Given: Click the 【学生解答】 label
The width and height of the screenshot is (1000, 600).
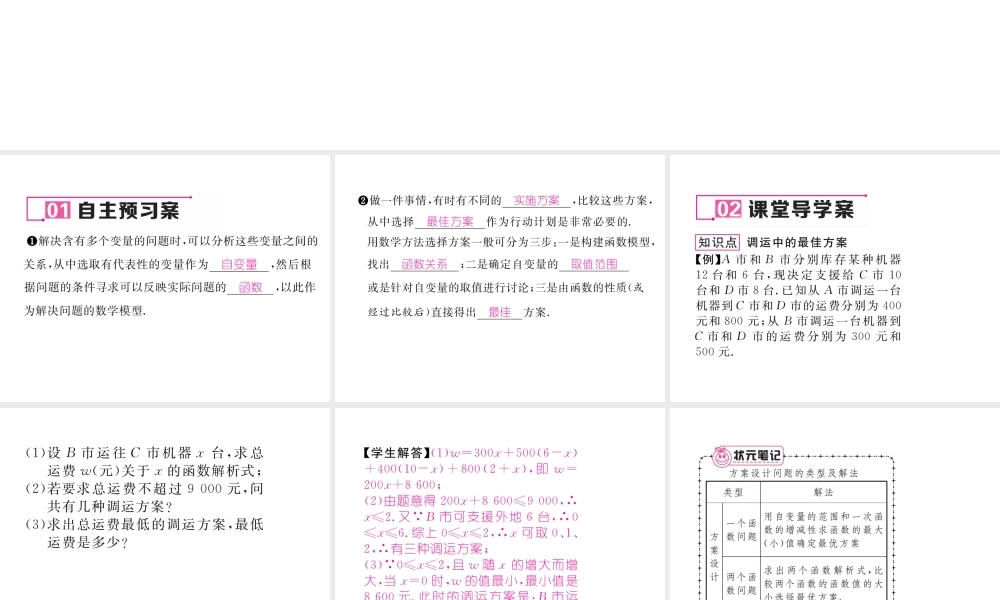Looking at the screenshot, I should 396,453.
